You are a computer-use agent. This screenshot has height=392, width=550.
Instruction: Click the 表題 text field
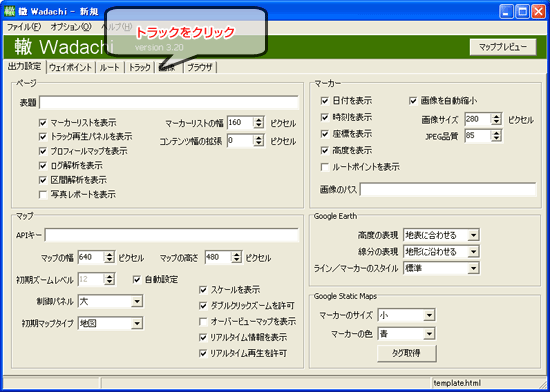coord(169,103)
